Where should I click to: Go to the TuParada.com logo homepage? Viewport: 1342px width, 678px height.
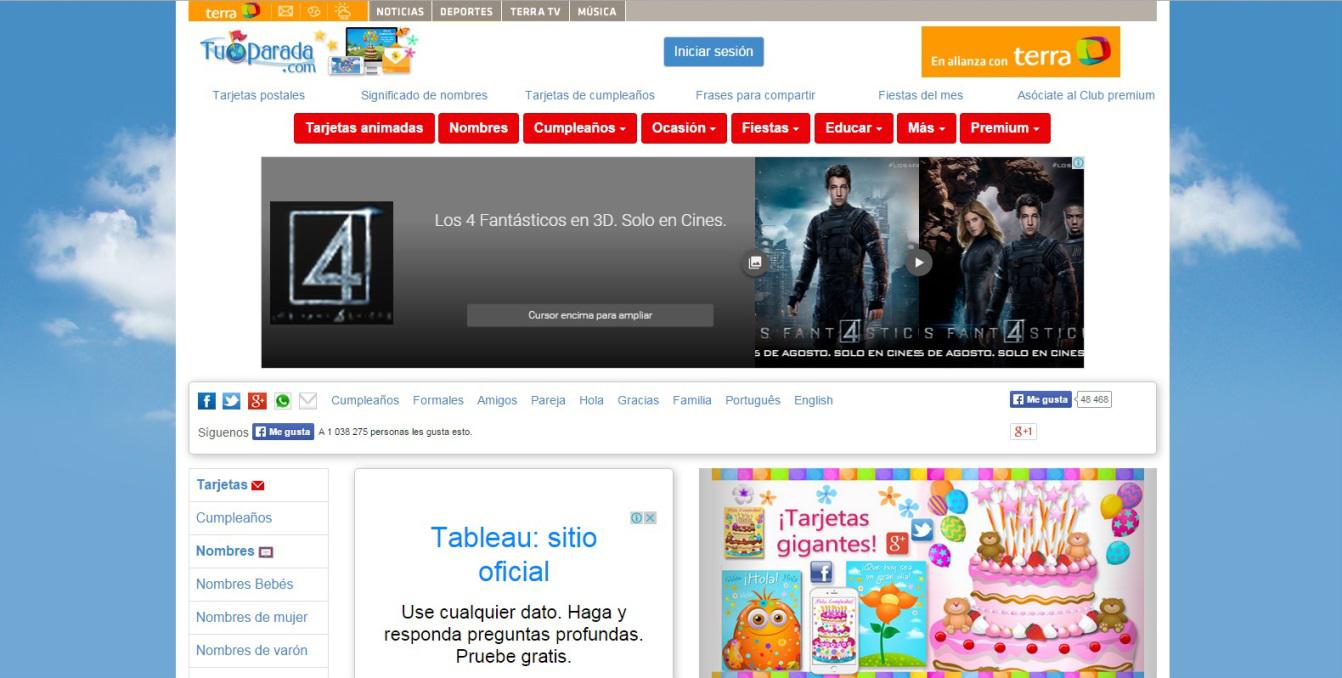coord(258,52)
